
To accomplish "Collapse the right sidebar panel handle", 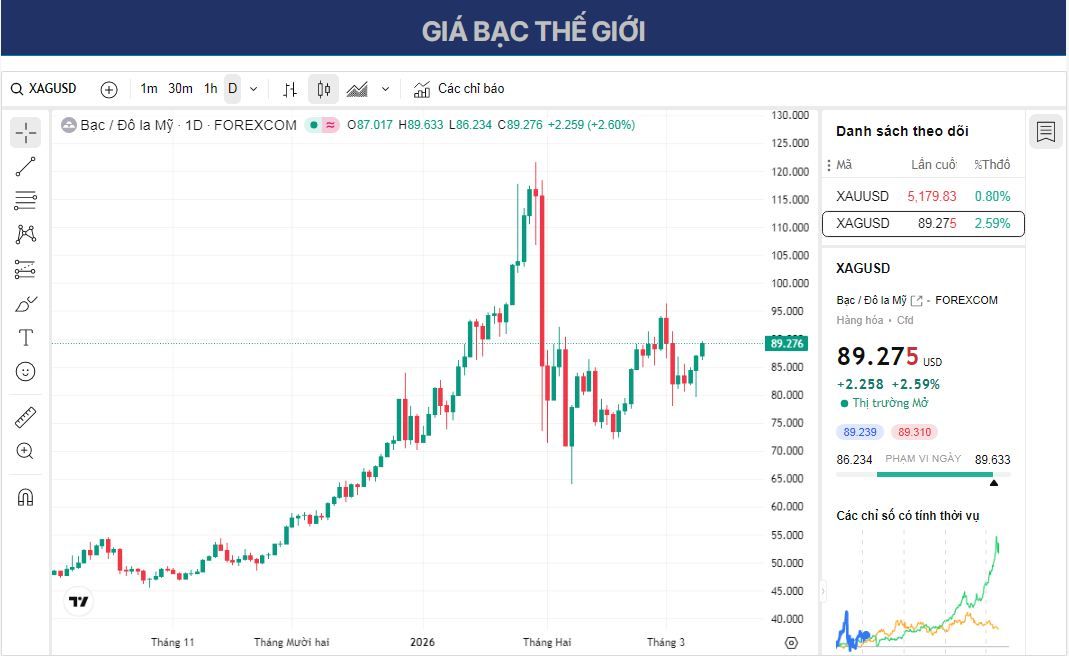I will pyautogui.click(x=822, y=591).
